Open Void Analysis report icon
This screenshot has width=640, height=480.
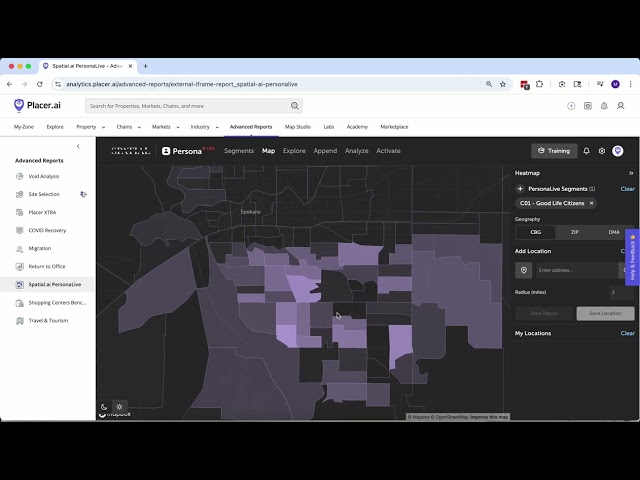pos(20,176)
